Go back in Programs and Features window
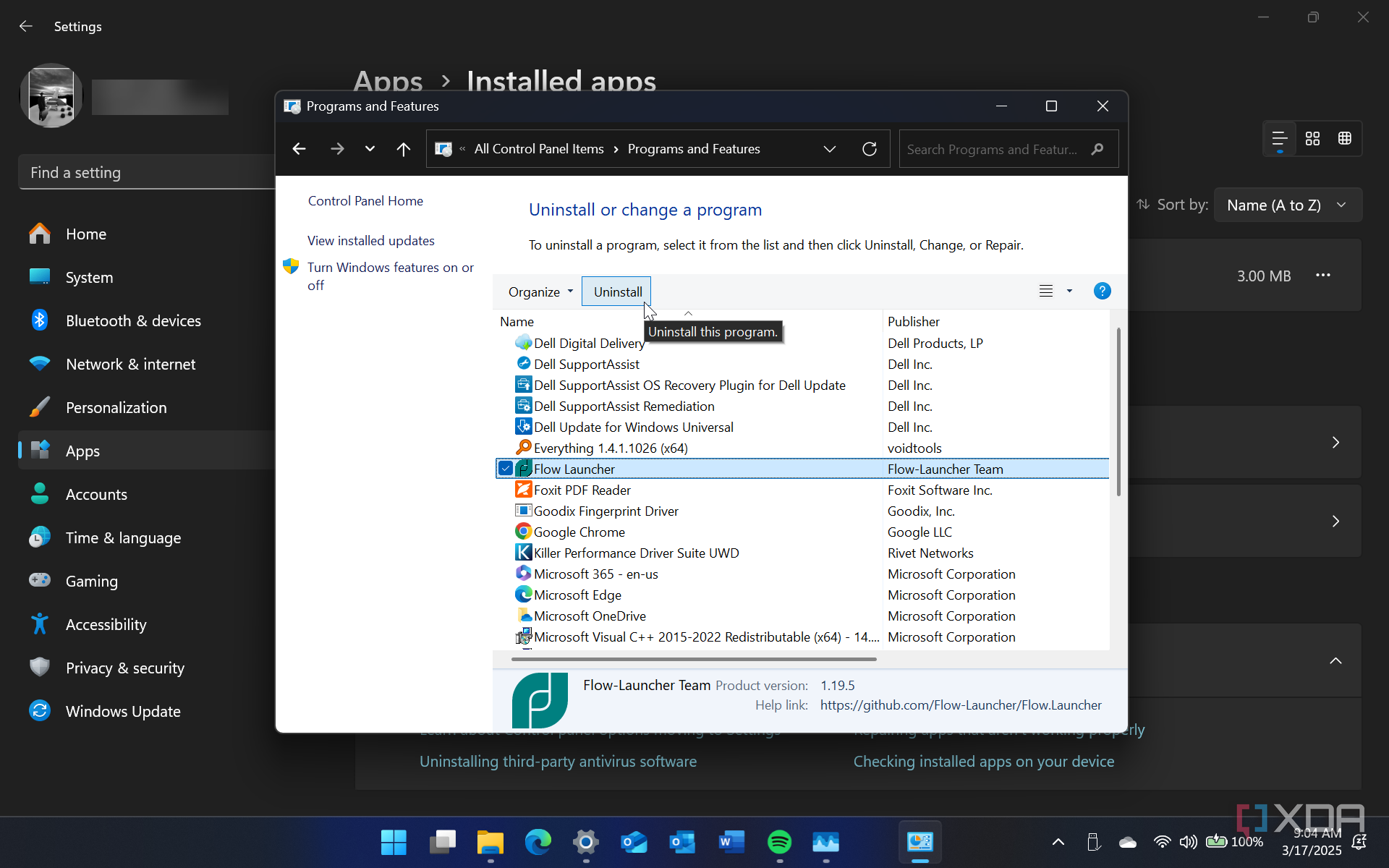 299,149
